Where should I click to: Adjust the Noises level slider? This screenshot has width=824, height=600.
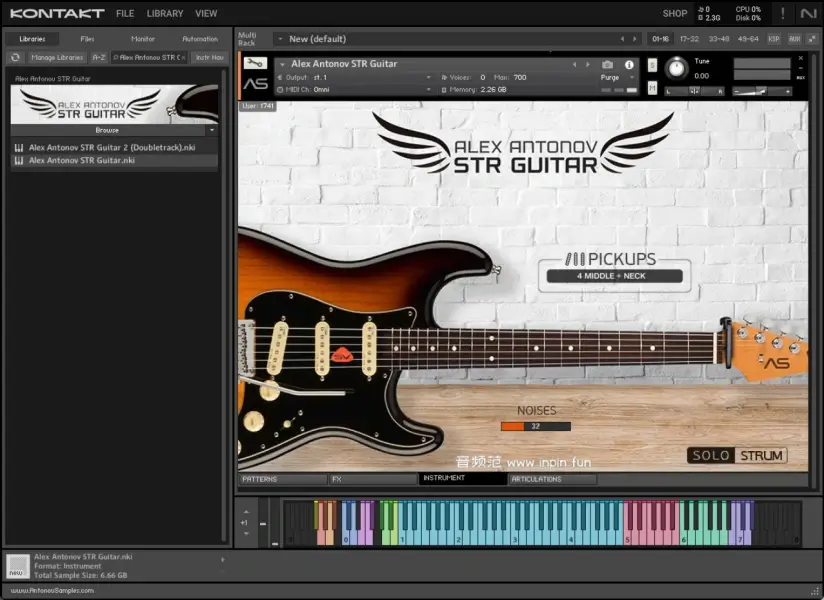pos(535,426)
